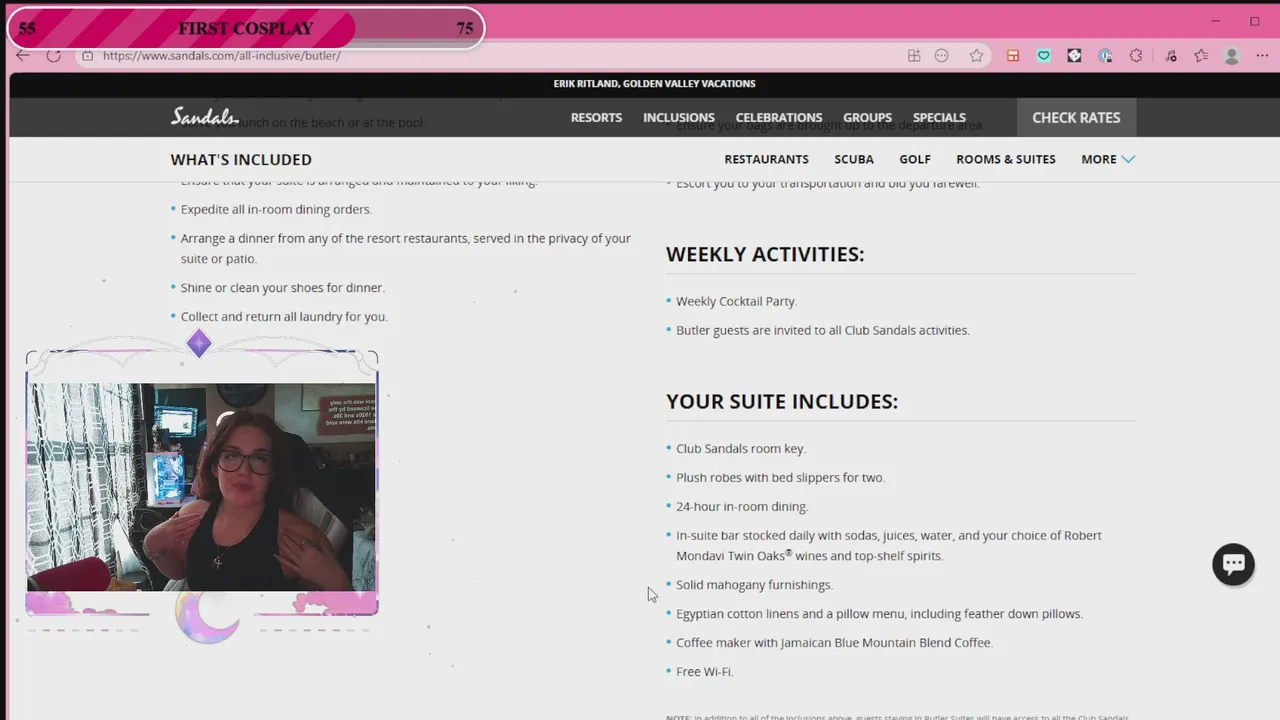
Task: Open the live chat bubble button
Action: pos(1233,564)
